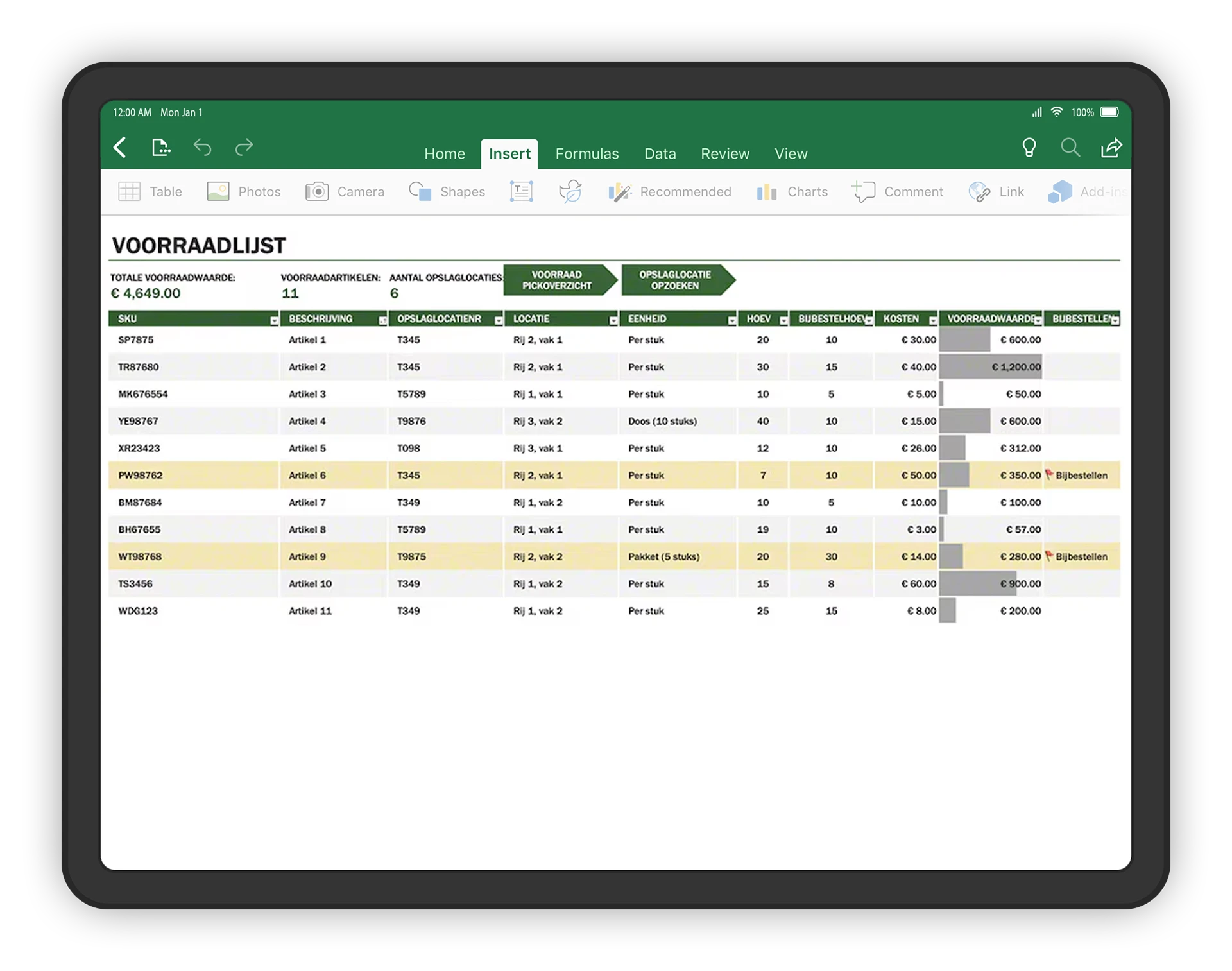1232x971 pixels.
Task: Insert a Shape
Action: [447, 191]
